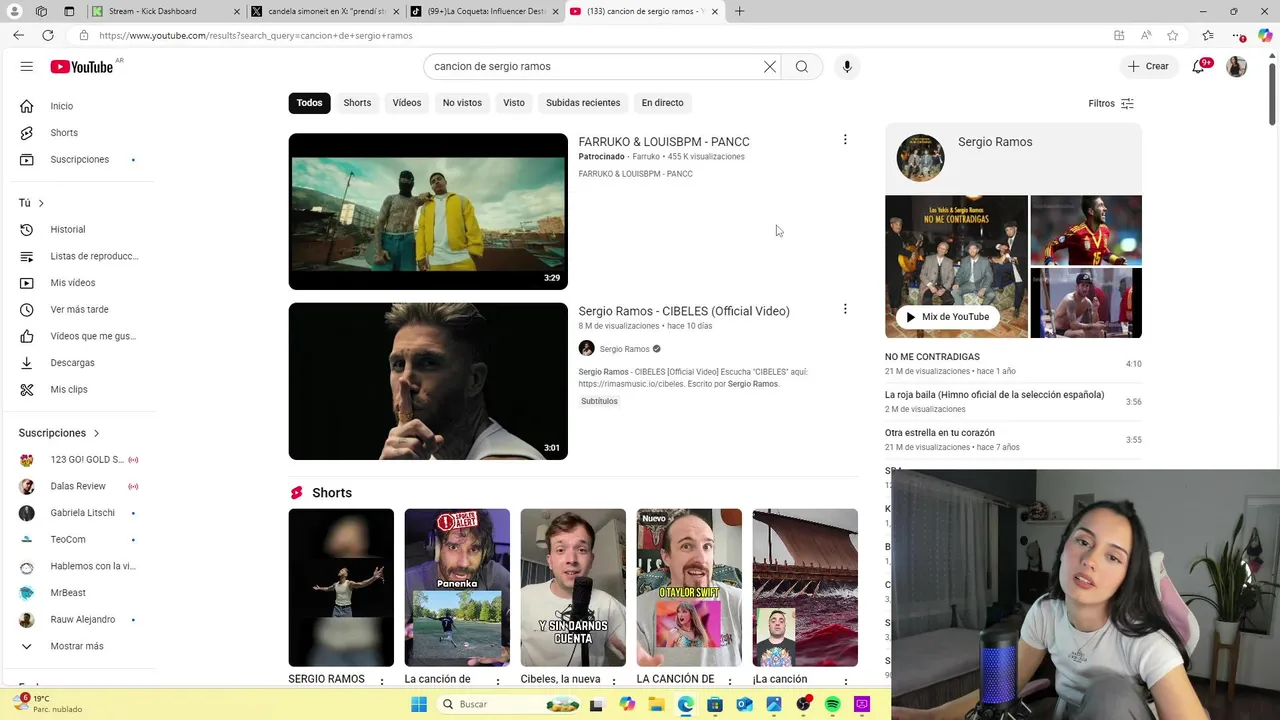Open the Dalas Review subscription channel
This screenshot has width=1280, height=720.
click(x=77, y=486)
